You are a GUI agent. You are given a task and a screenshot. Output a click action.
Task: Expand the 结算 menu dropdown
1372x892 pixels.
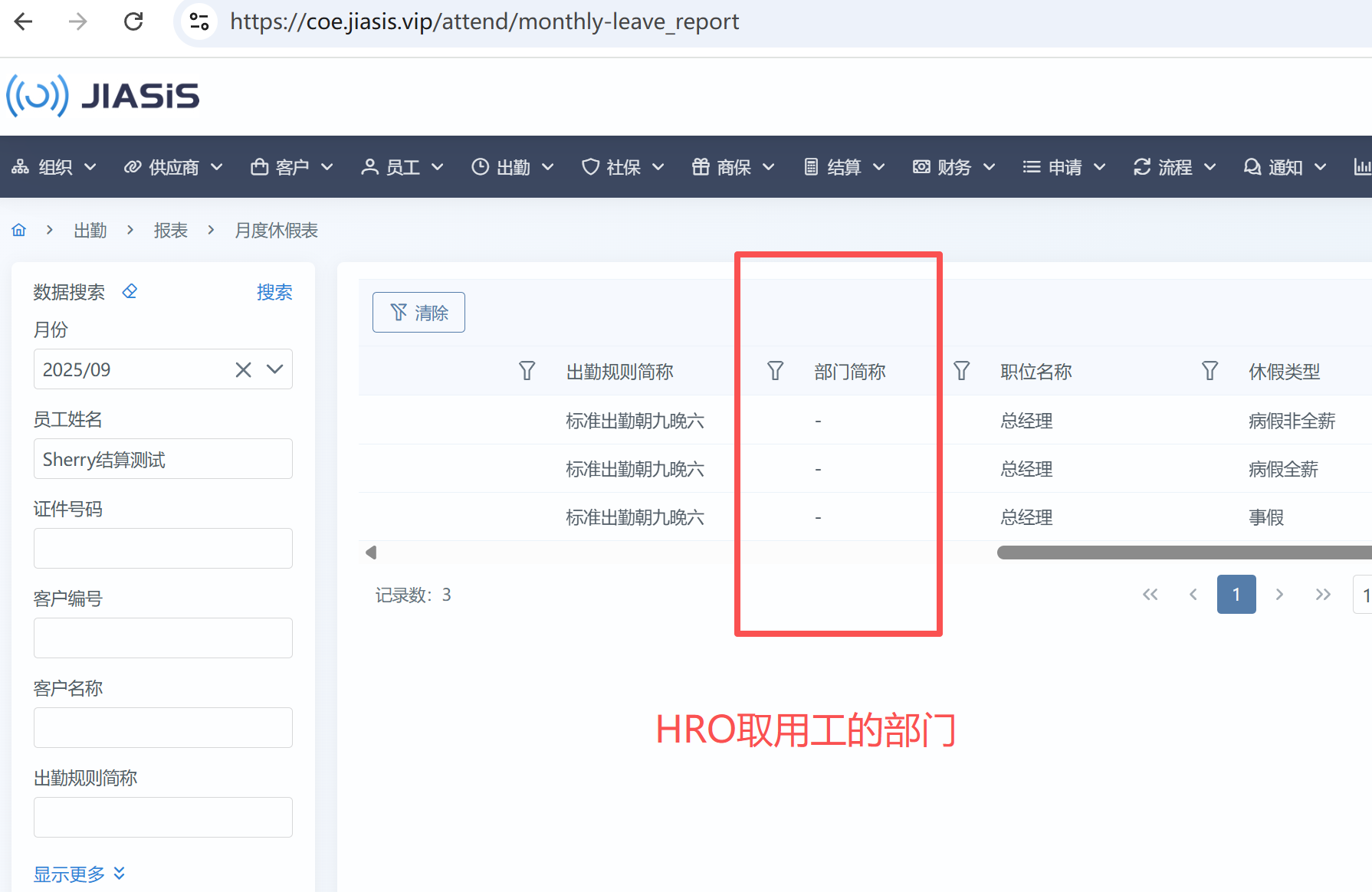pos(843,167)
